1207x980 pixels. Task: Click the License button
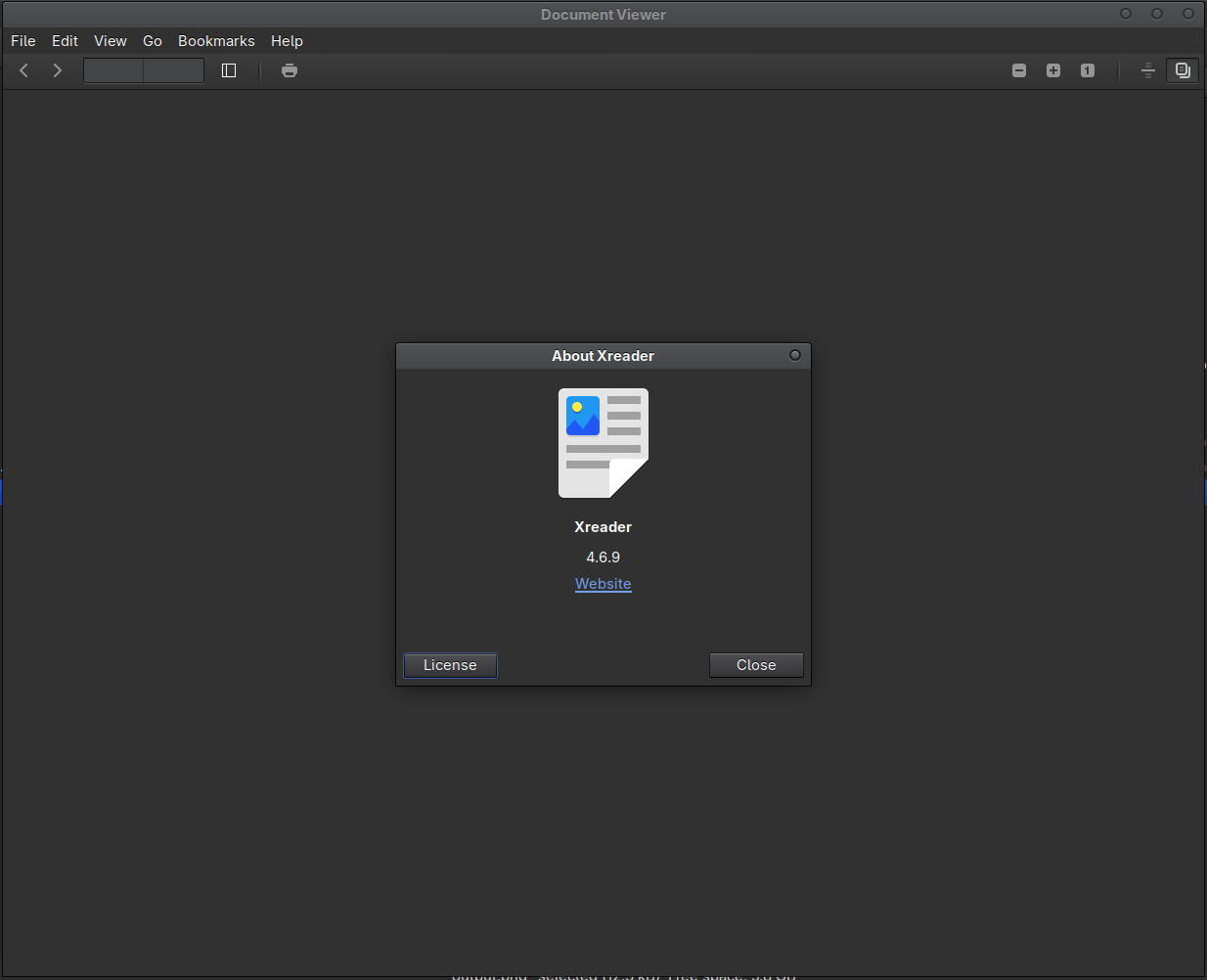[x=450, y=665]
